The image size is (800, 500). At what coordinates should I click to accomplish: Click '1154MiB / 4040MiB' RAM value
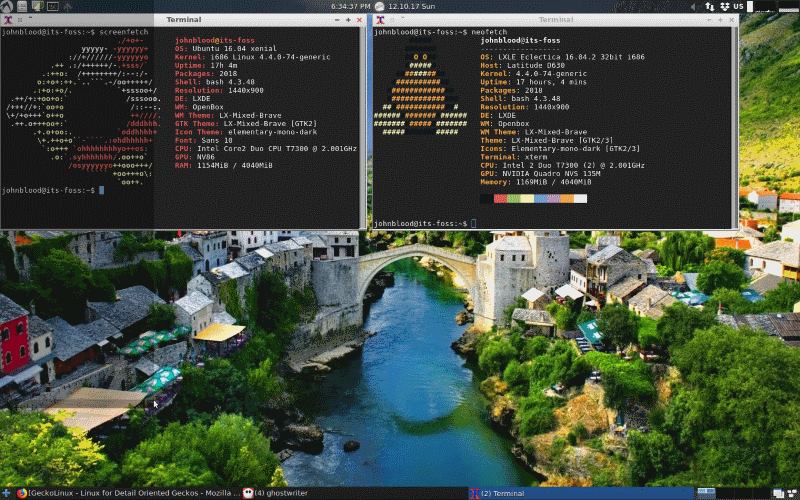pyautogui.click(x=235, y=165)
